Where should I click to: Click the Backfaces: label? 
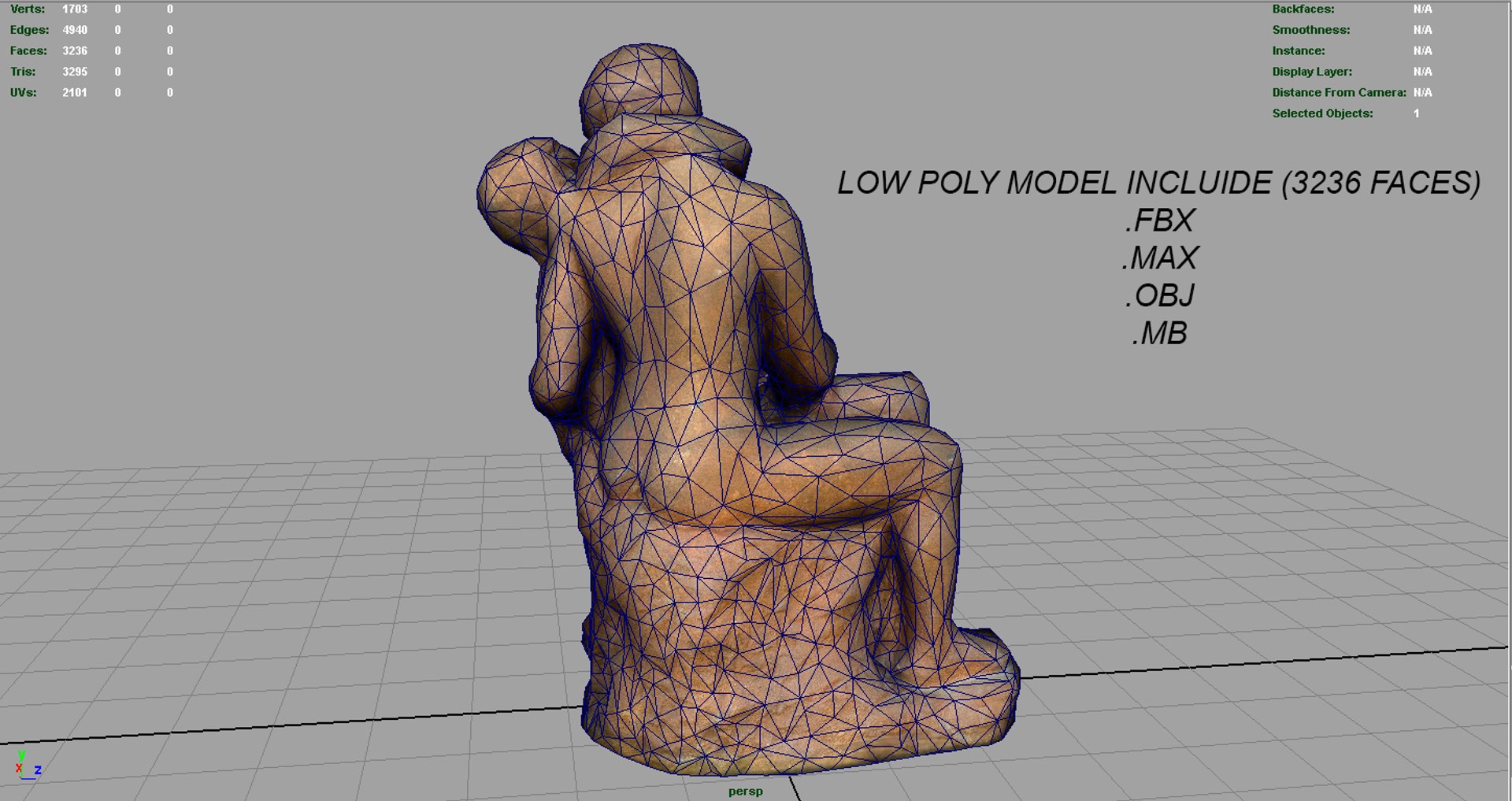(1303, 9)
